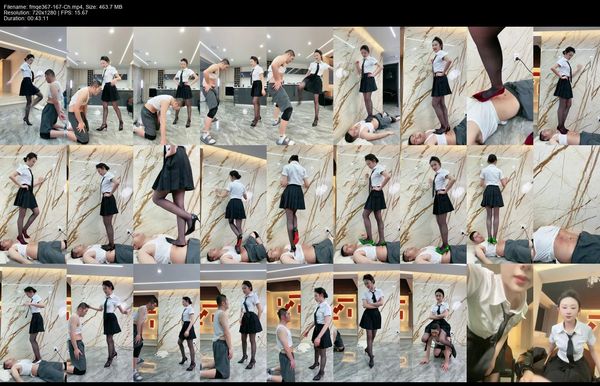Image resolution: width=600 pixels, height=386 pixels.
Task: Open the frame with kneeling man by kitchen background
Action: (99, 86)
